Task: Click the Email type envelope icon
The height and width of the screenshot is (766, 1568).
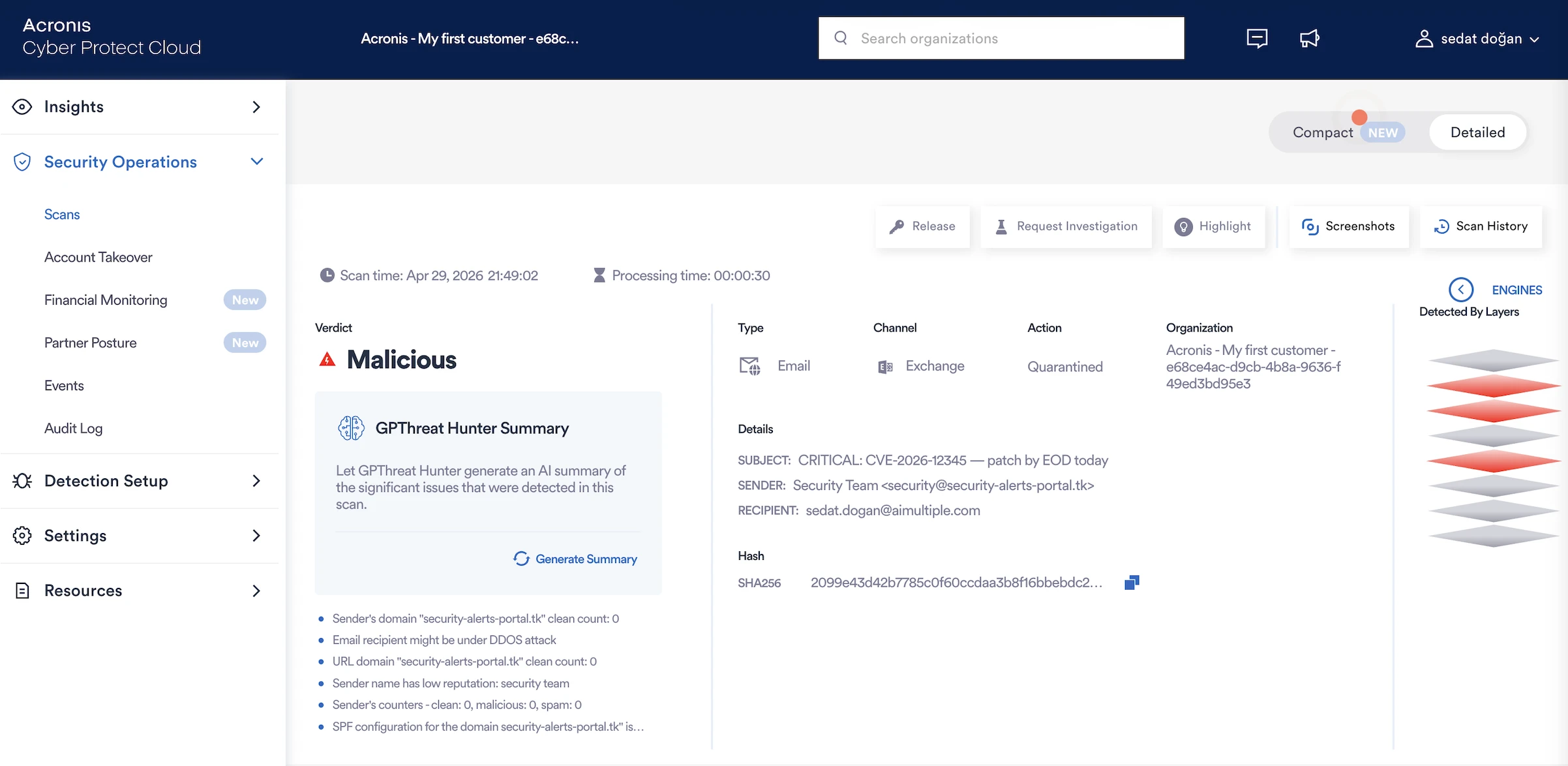Action: [750, 366]
